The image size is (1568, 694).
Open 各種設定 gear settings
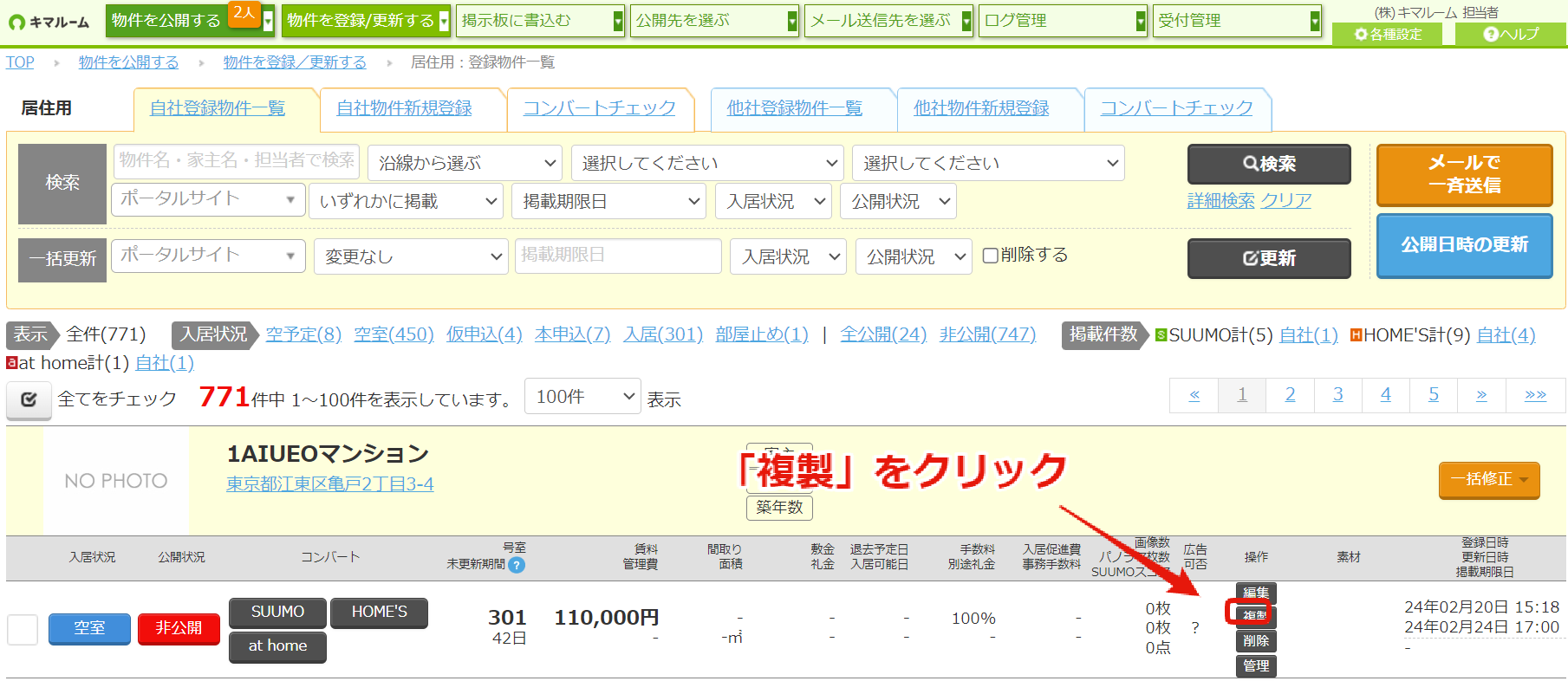click(1388, 34)
